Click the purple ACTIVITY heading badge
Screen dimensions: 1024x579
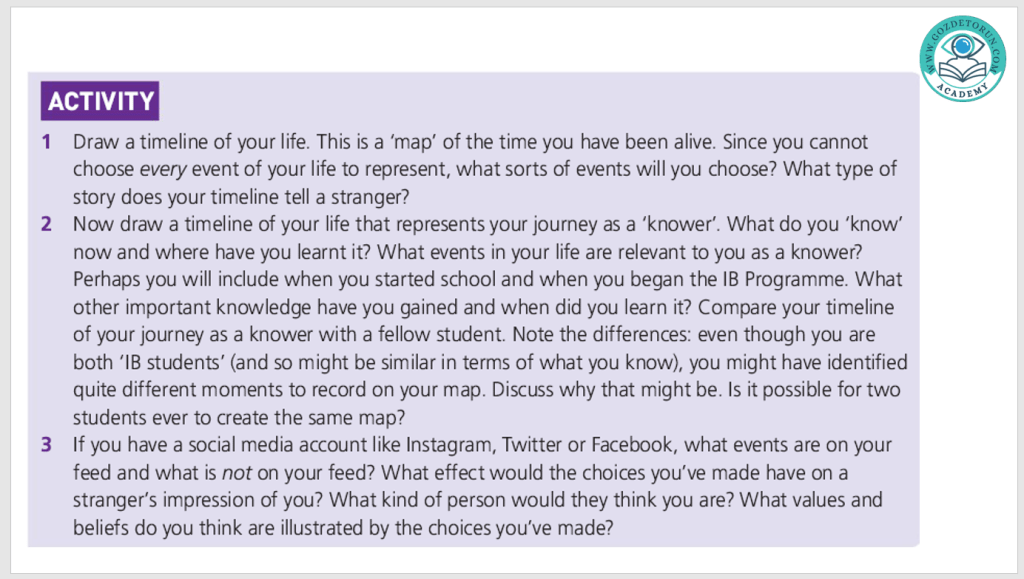click(x=101, y=101)
